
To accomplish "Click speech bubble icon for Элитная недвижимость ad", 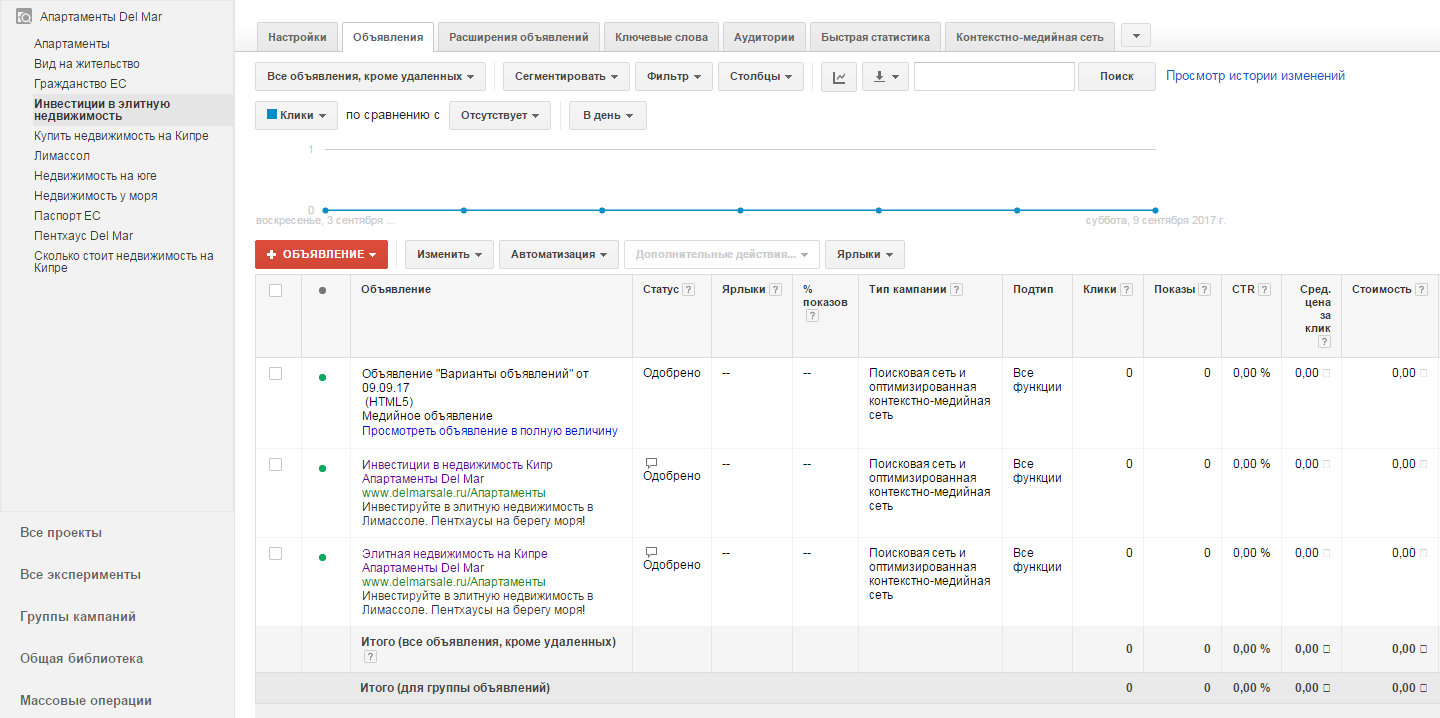I will 651,552.
